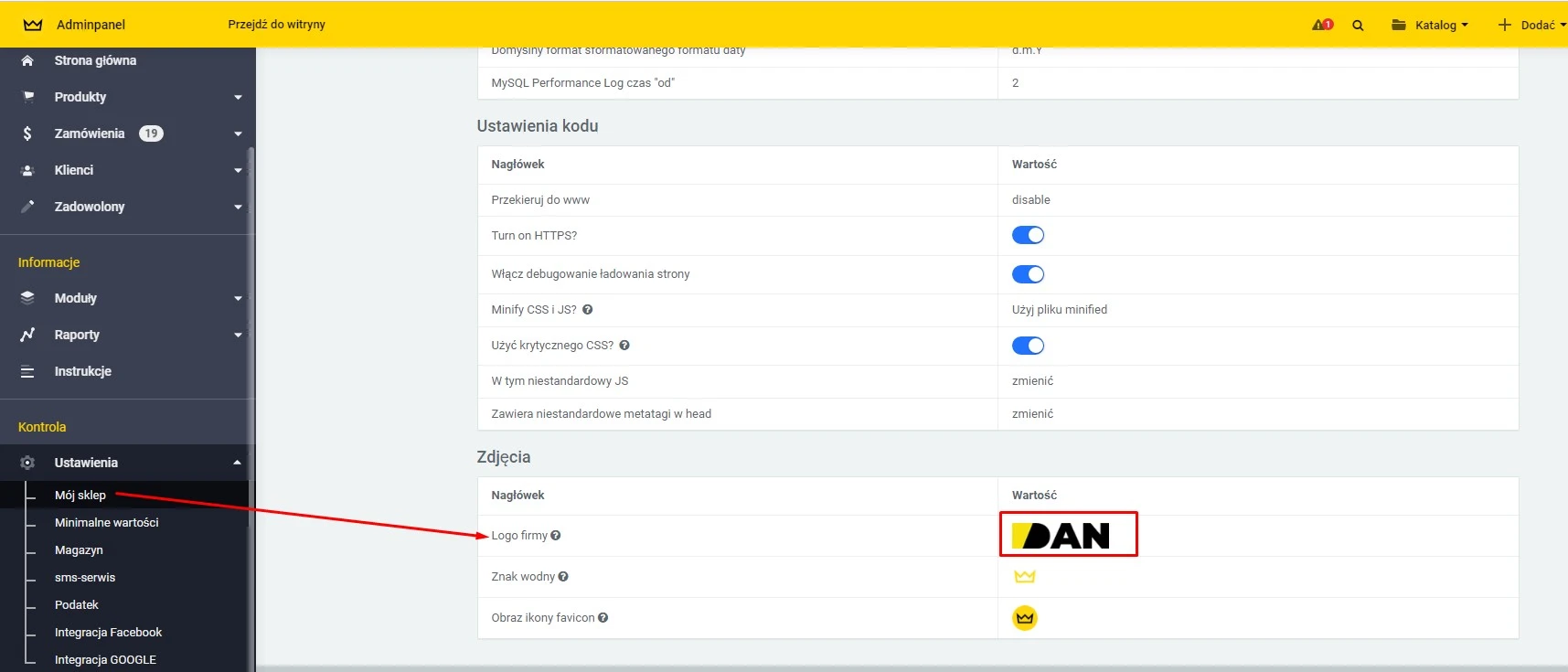
Task: Click the notification warning bell icon
Action: (1321, 25)
